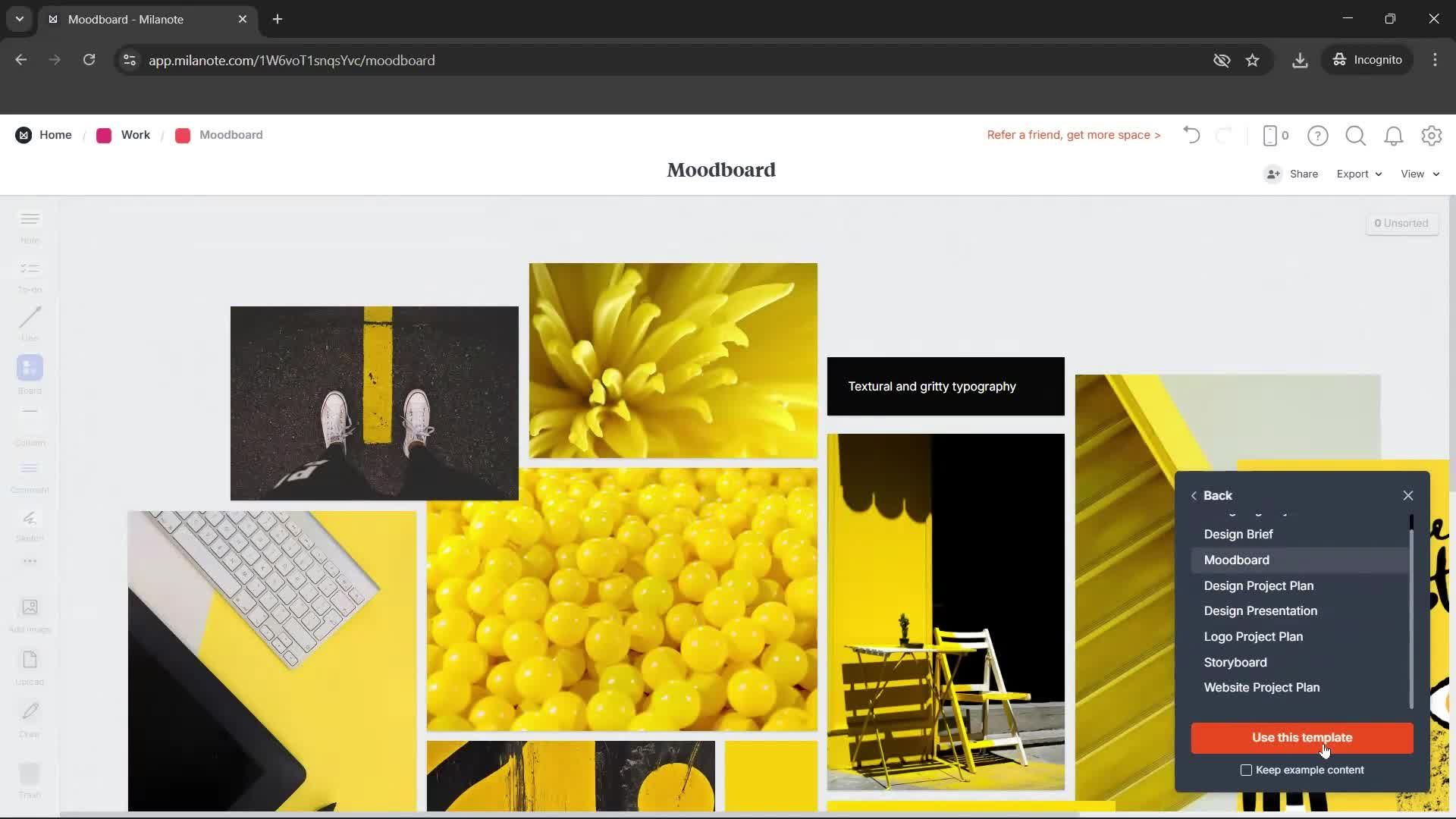The image size is (1456, 819).
Task: Click the Use this template button
Action: click(1301, 738)
